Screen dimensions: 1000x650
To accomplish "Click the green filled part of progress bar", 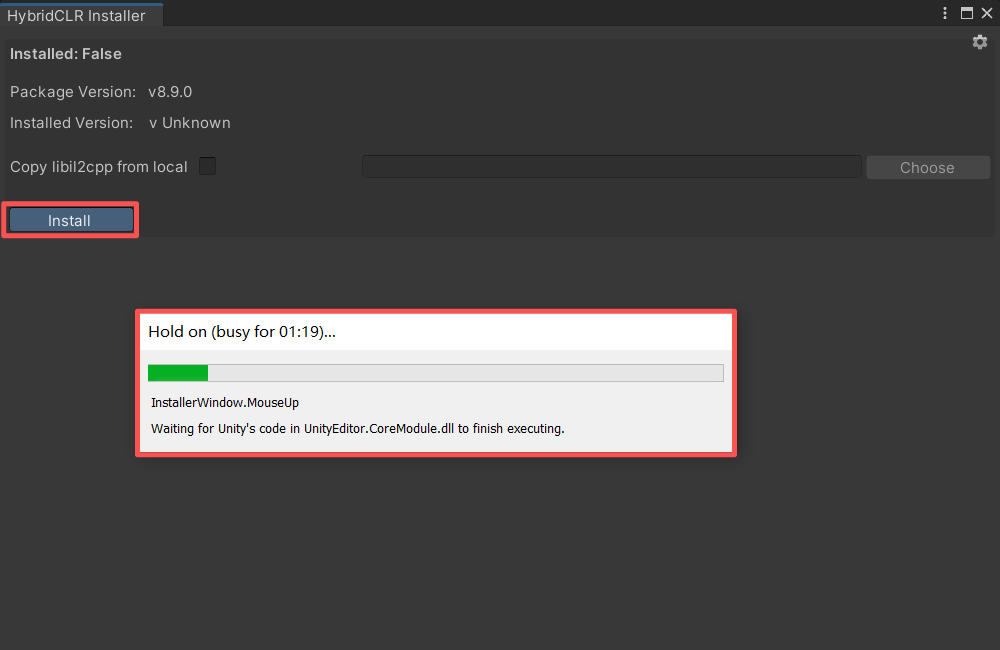I will [178, 373].
